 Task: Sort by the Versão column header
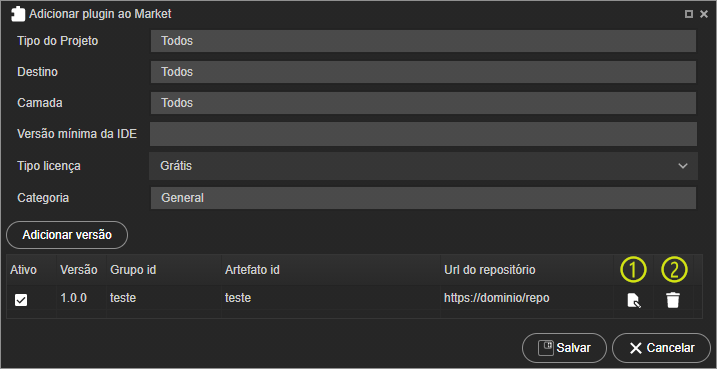79,270
